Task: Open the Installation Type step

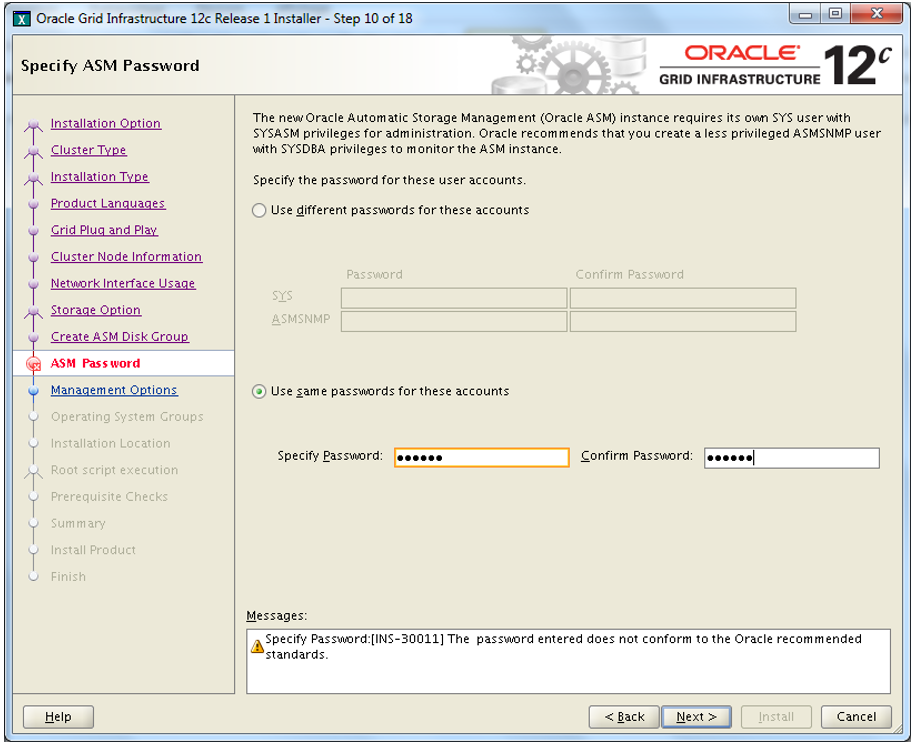Action: (x=99, y=177)
